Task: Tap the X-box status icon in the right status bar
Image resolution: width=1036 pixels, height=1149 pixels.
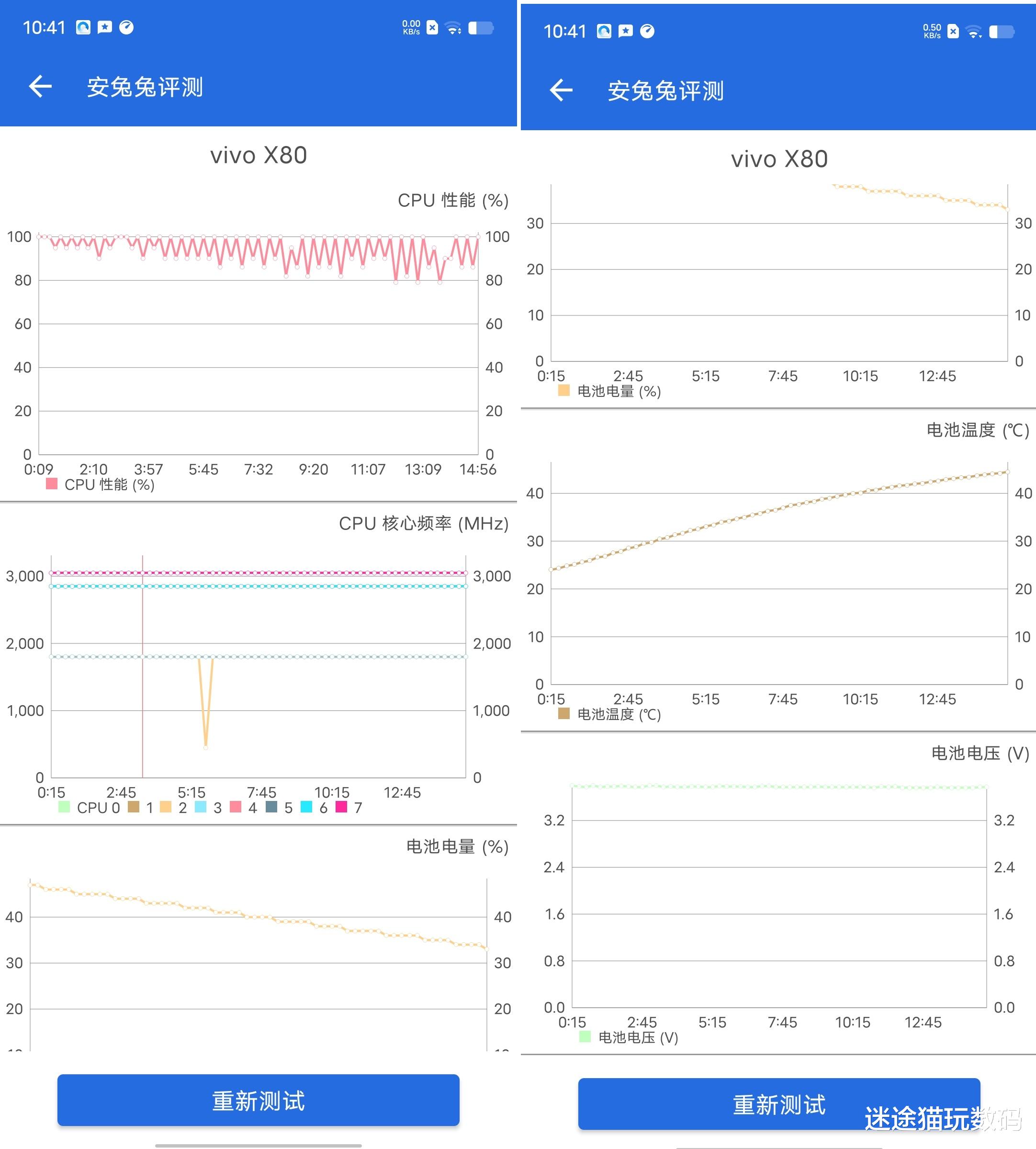Action: 954,31
